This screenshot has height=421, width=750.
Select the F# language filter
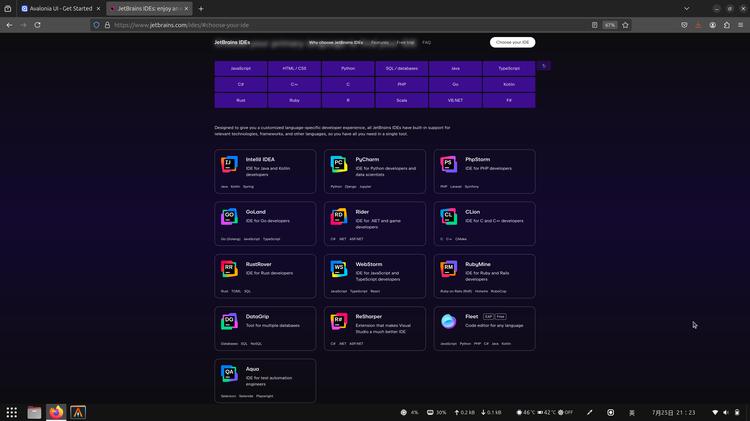(x=509, y=100)
